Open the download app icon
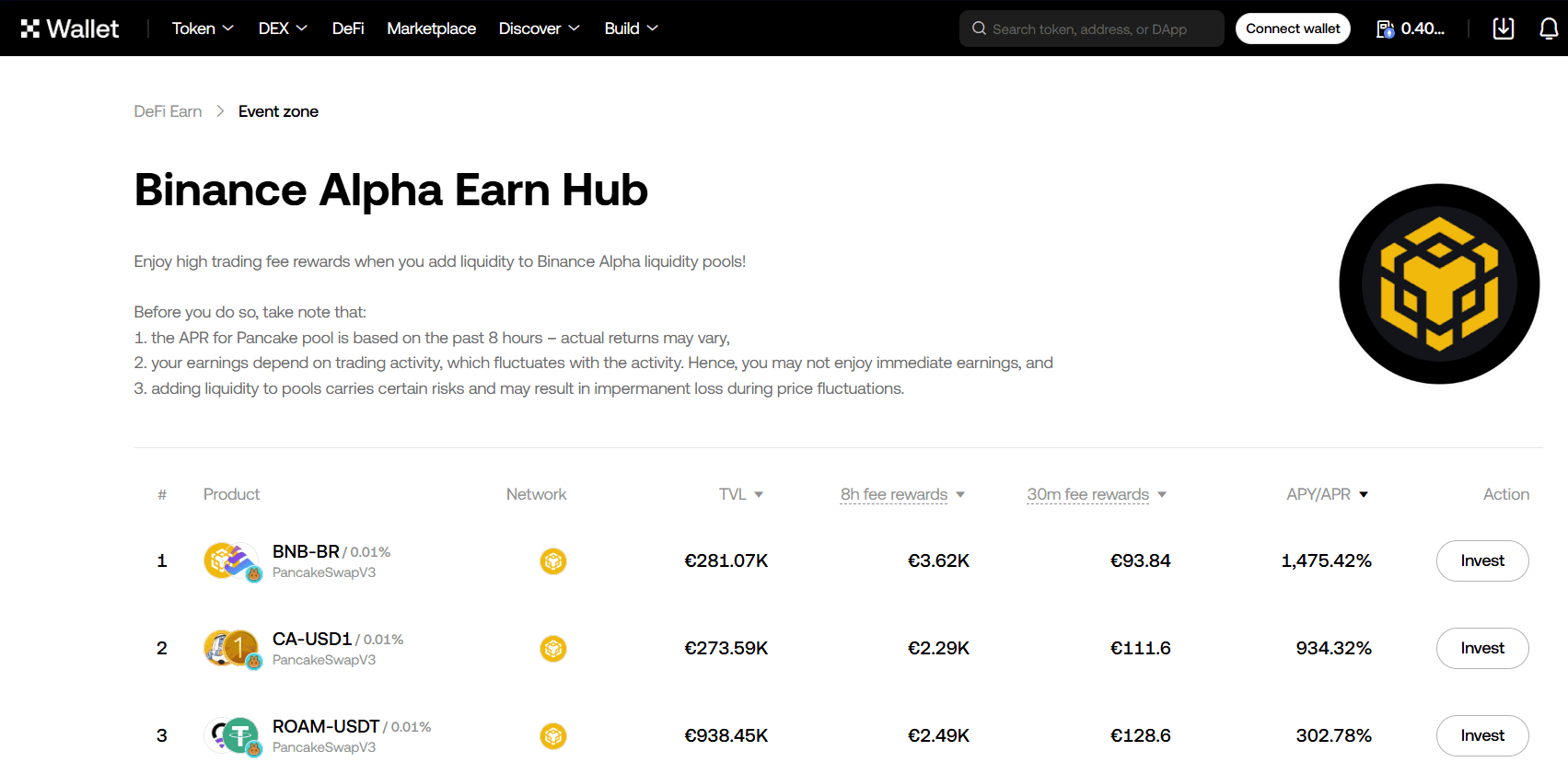The image size is (1568, 774). pyautogui.click(x=1503, y=29)
